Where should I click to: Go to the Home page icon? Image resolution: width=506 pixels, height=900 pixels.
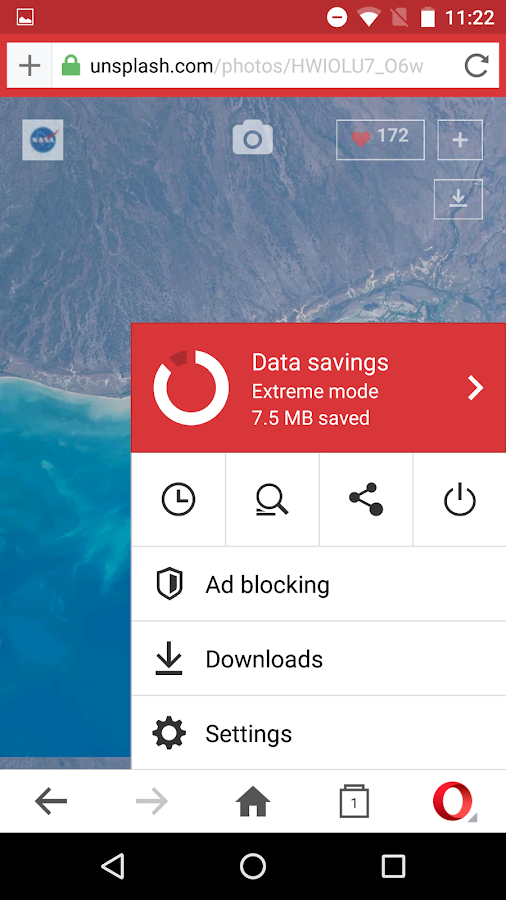click(x=253, y=801)
